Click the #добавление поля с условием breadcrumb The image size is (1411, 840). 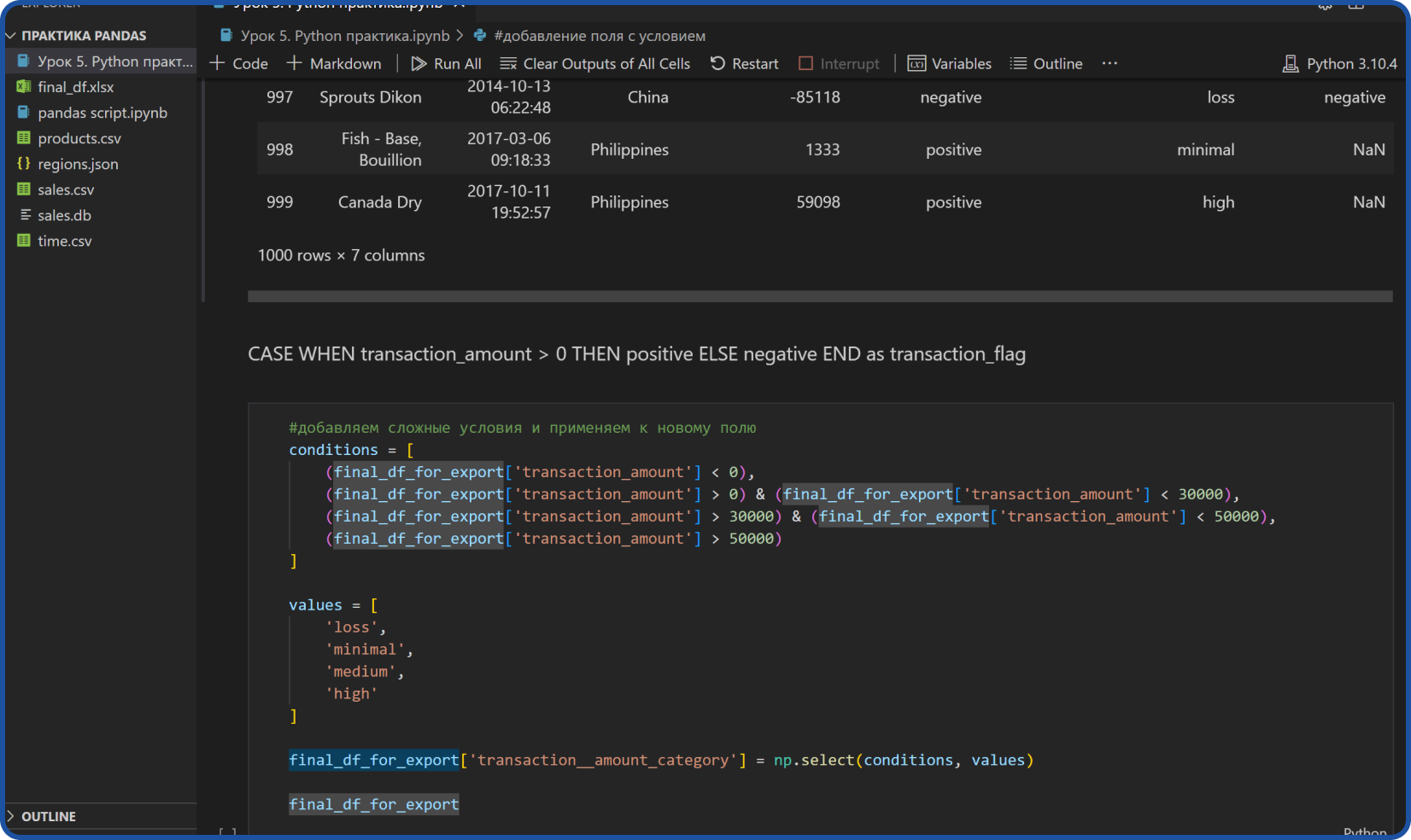click(589, 36)
